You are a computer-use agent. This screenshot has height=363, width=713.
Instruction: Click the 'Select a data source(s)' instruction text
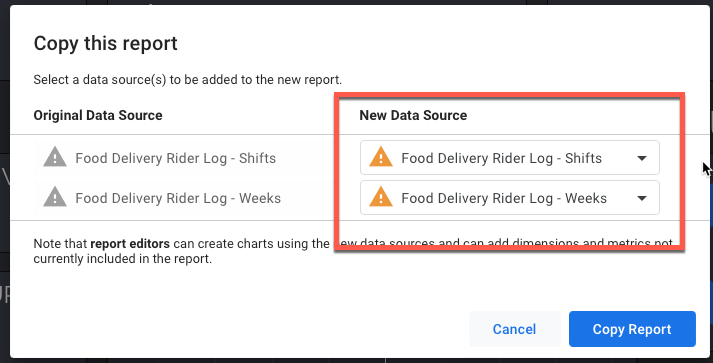(188, 80)
